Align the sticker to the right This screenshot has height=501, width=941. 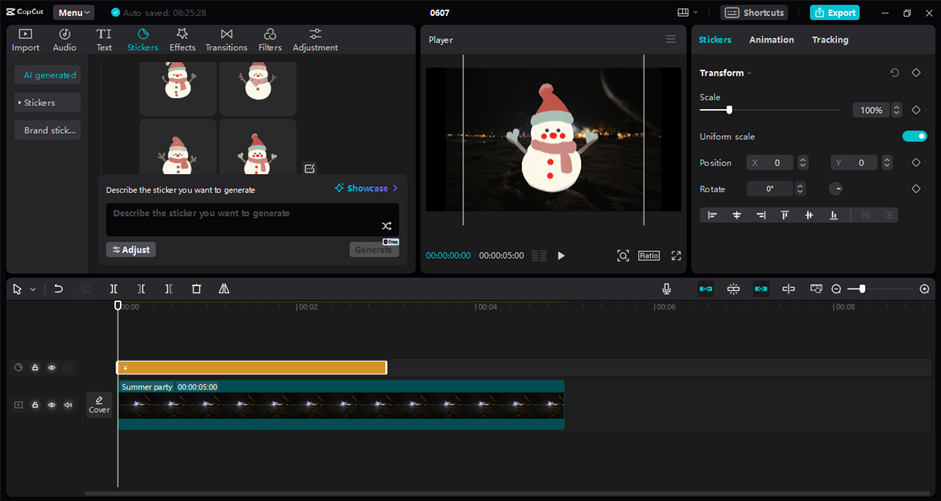[761, 215]
